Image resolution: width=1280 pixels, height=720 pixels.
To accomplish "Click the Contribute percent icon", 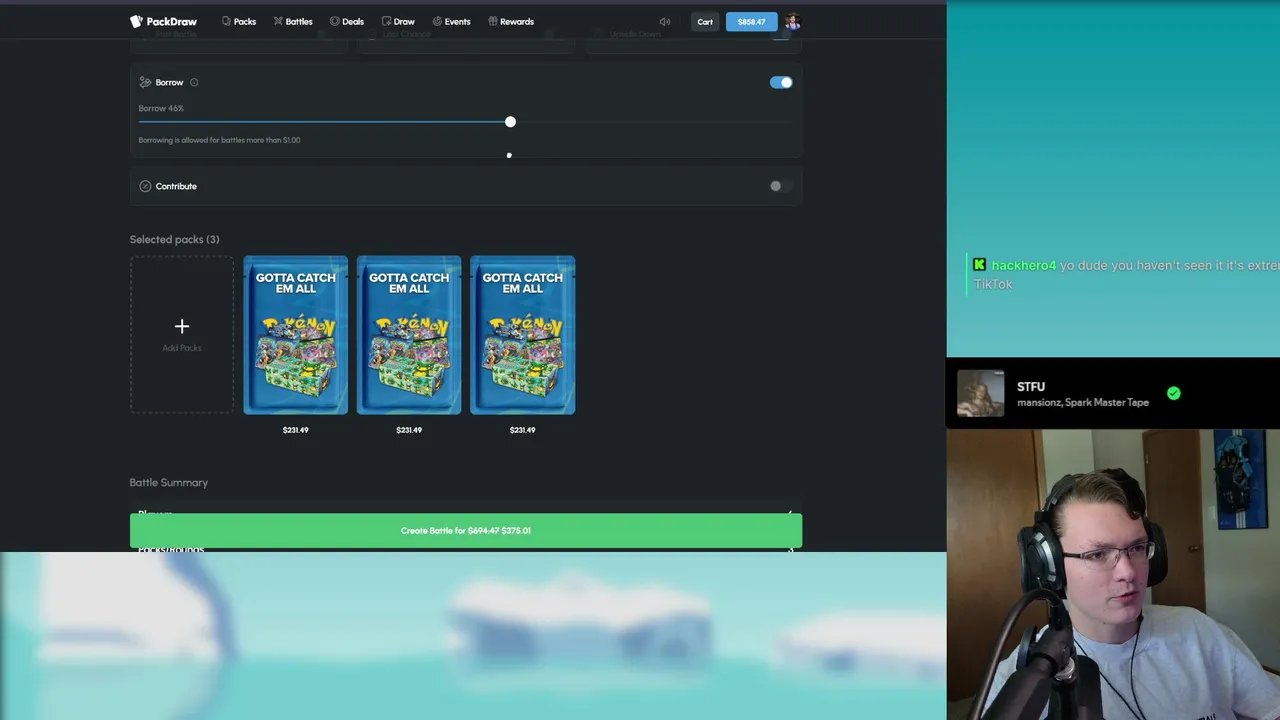I will [x=145, y=186].
